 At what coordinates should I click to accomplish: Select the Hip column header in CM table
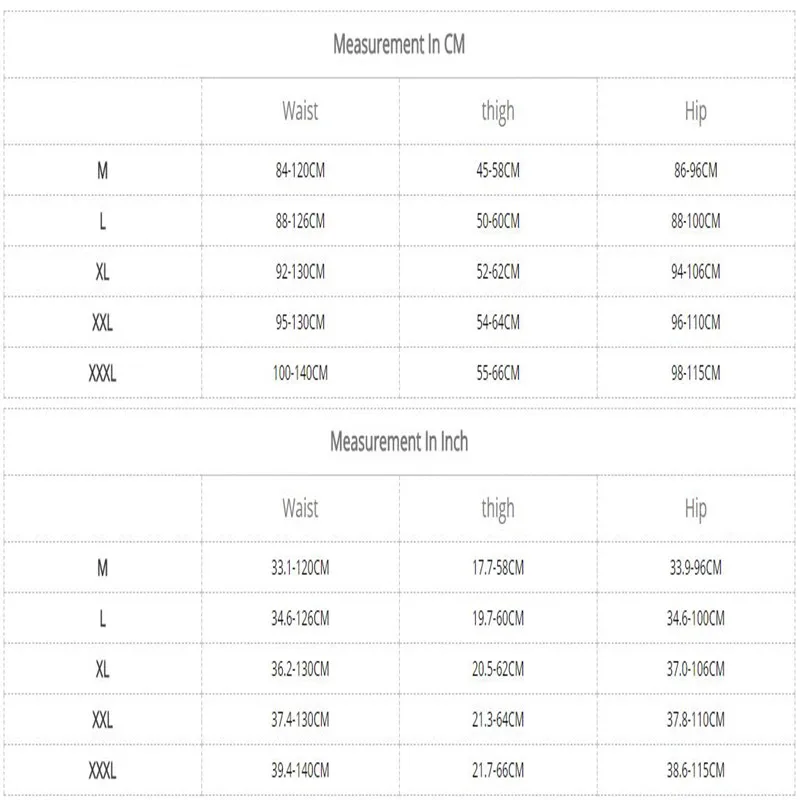tap(696, 112)
